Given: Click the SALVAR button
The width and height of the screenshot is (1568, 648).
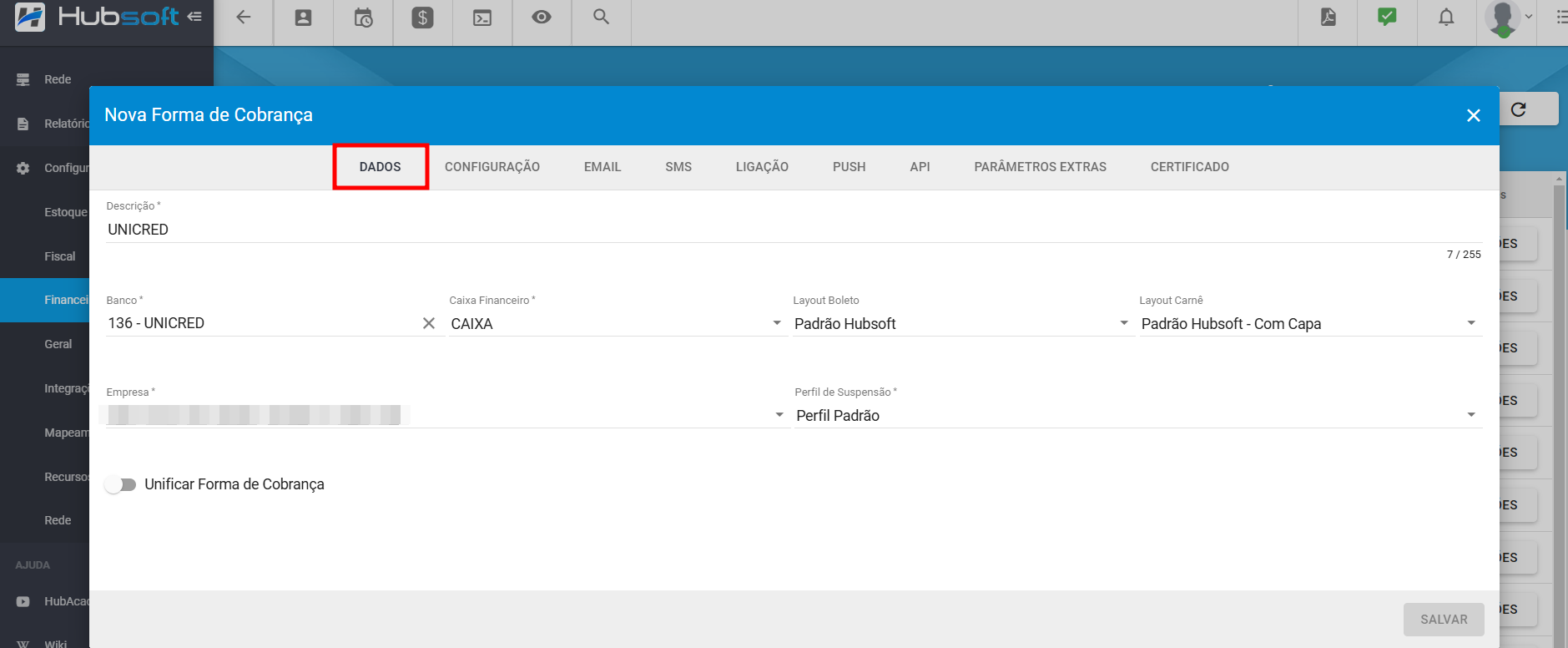Looking at the screenshot, I should (x=1444, y=620).
